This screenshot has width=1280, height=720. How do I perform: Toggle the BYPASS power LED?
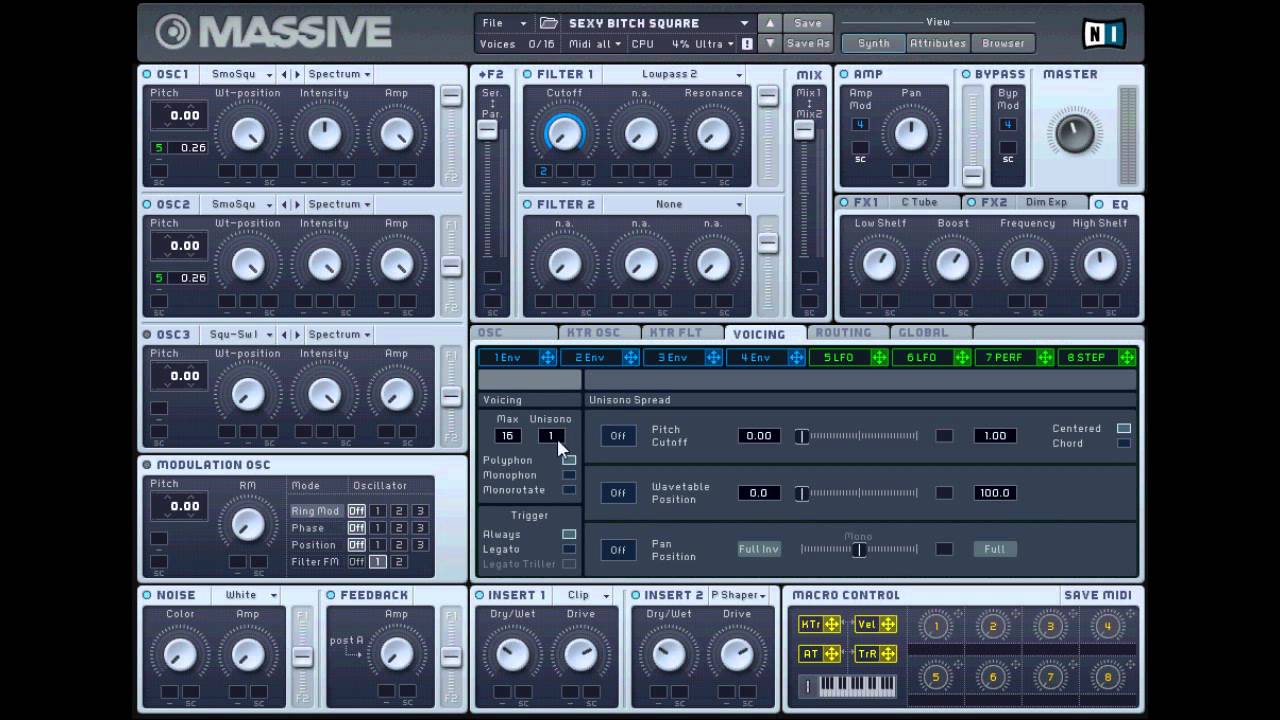pyautogui.click(x=966, y=74)
